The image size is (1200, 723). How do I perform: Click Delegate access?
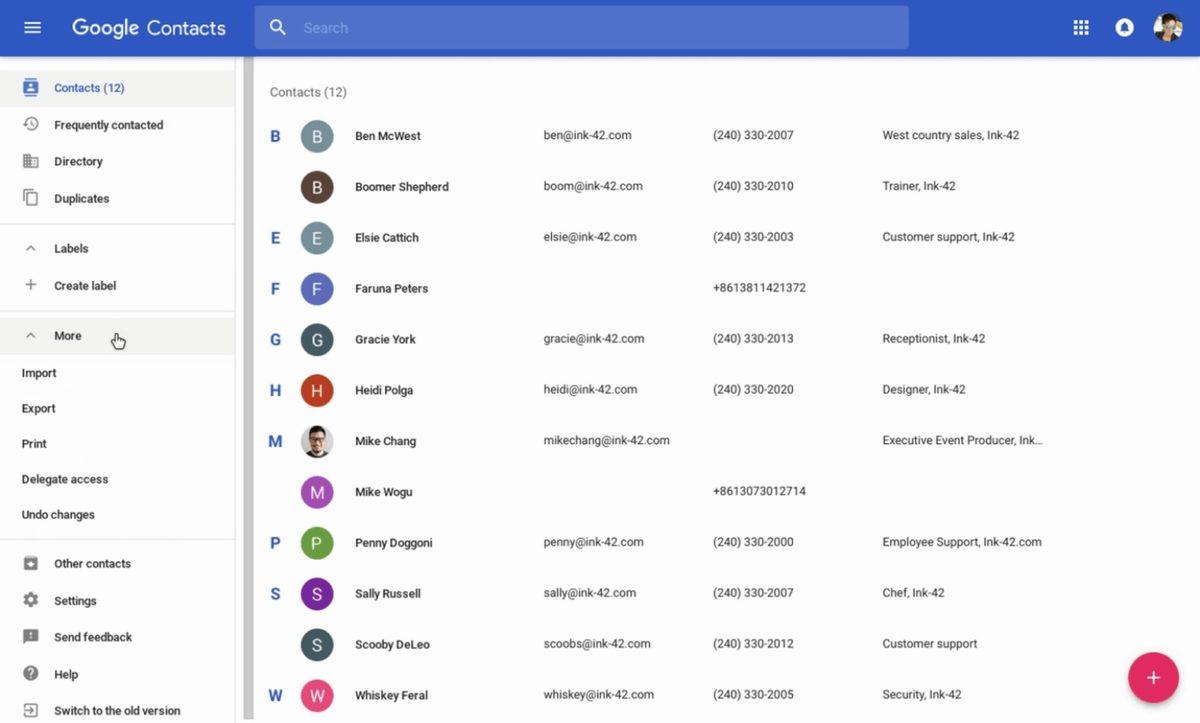coord(65,479)
